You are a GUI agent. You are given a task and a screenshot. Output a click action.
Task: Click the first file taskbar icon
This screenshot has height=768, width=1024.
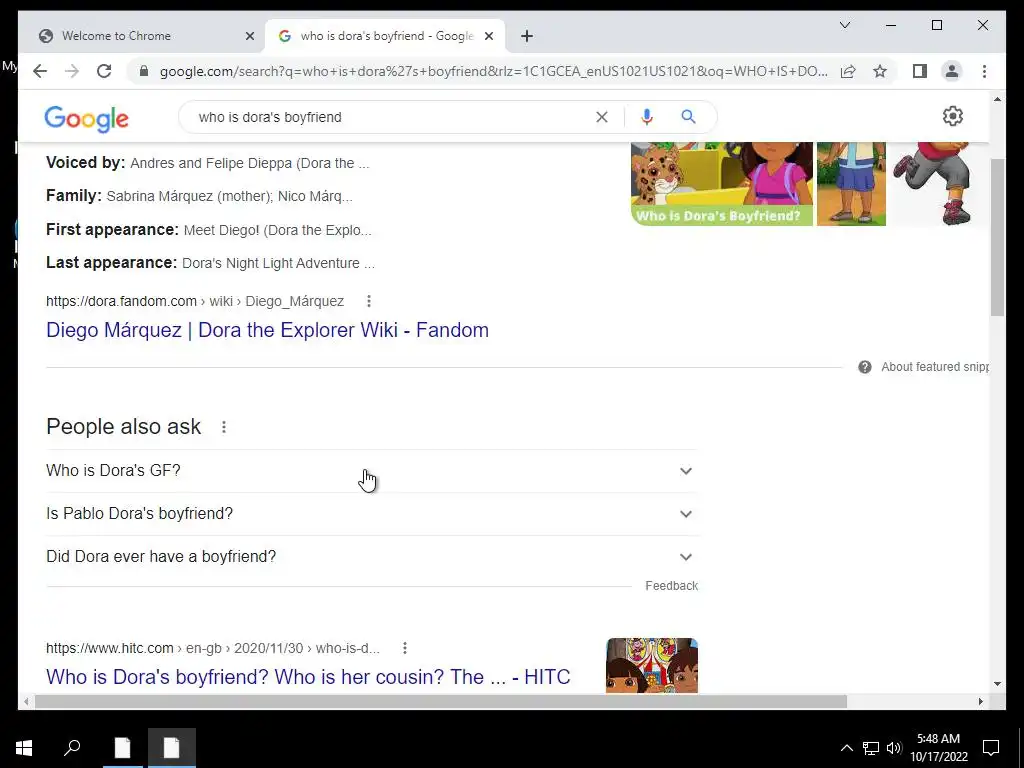pos(122,747)
